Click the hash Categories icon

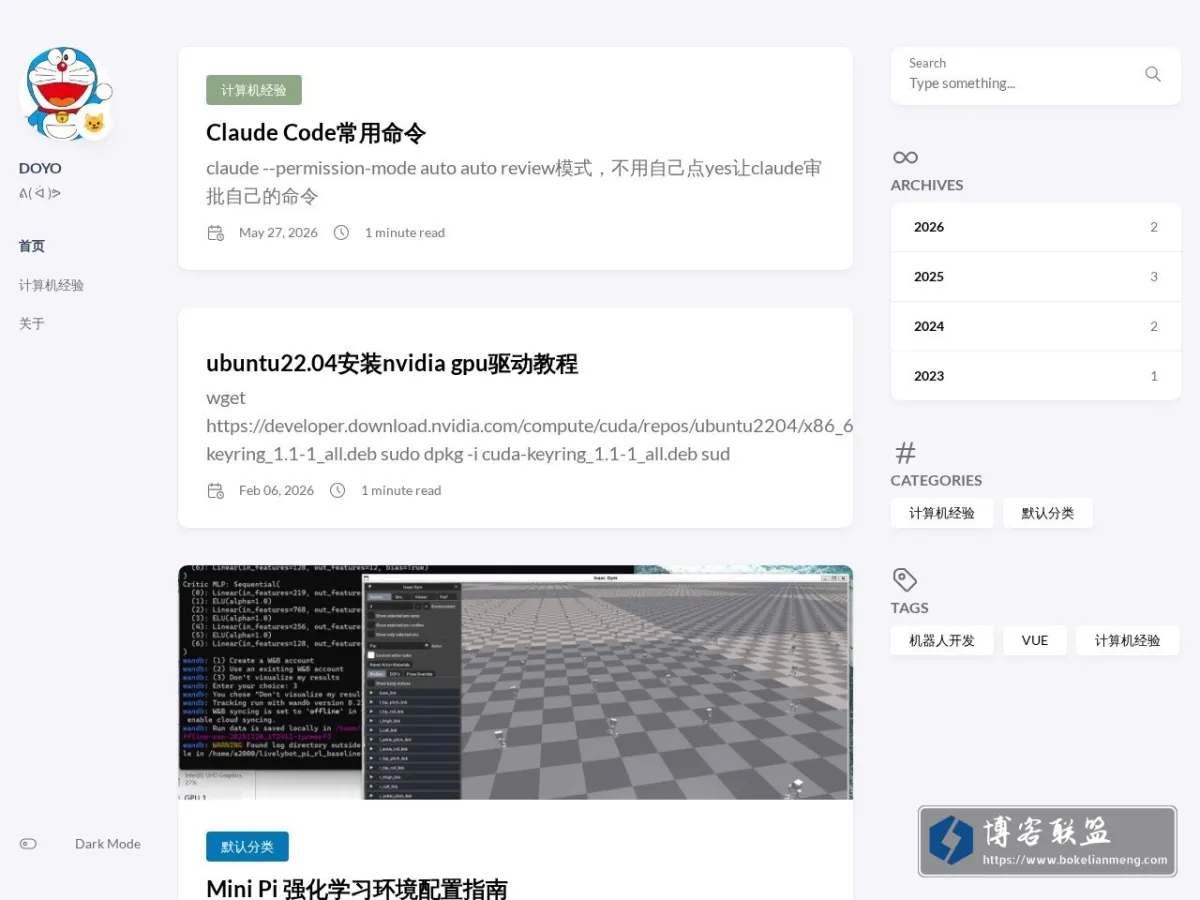[905, 453]
